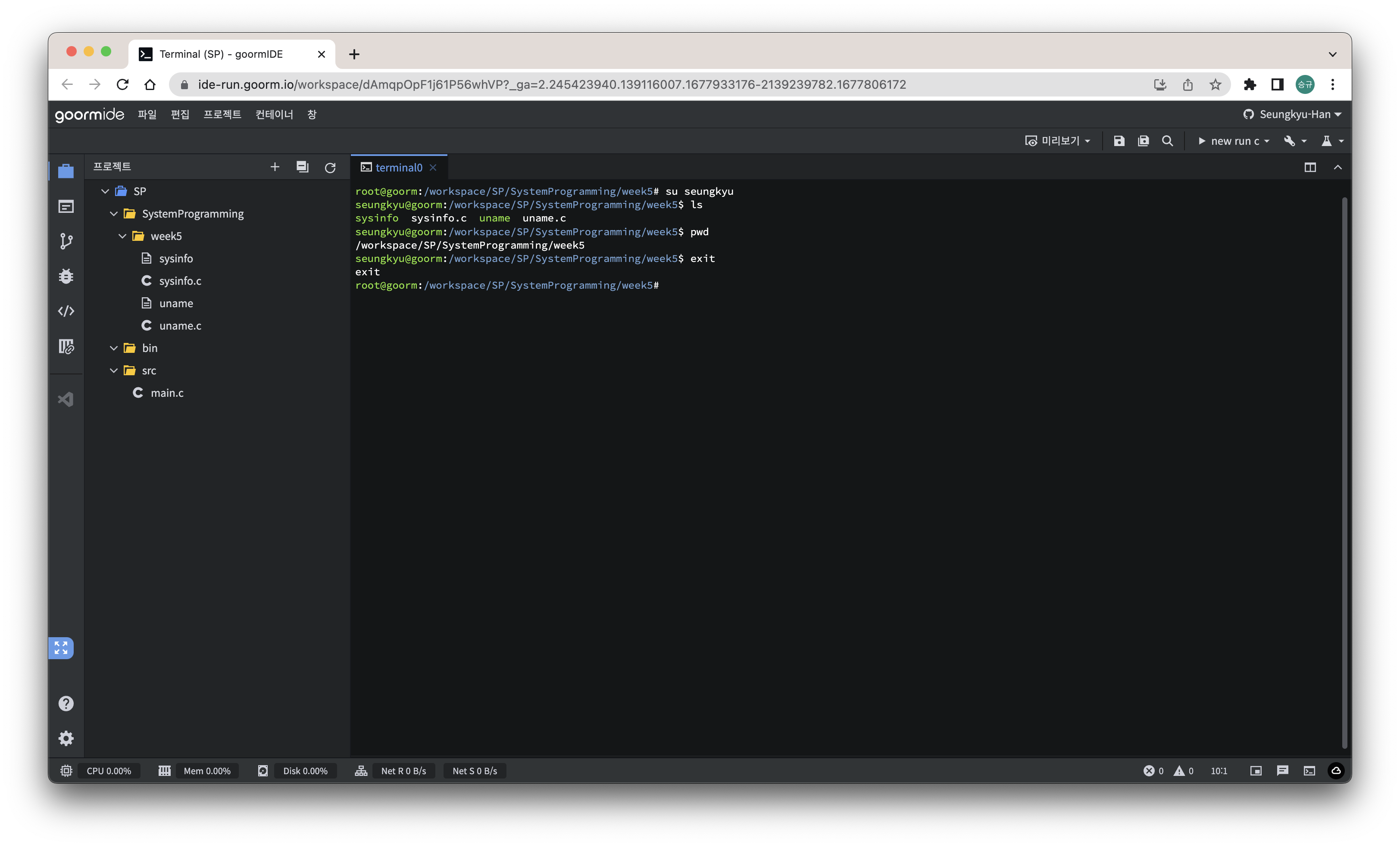Open the 미리보기 preview button
Screen dimensions: 1400x847
[1057, 141]
